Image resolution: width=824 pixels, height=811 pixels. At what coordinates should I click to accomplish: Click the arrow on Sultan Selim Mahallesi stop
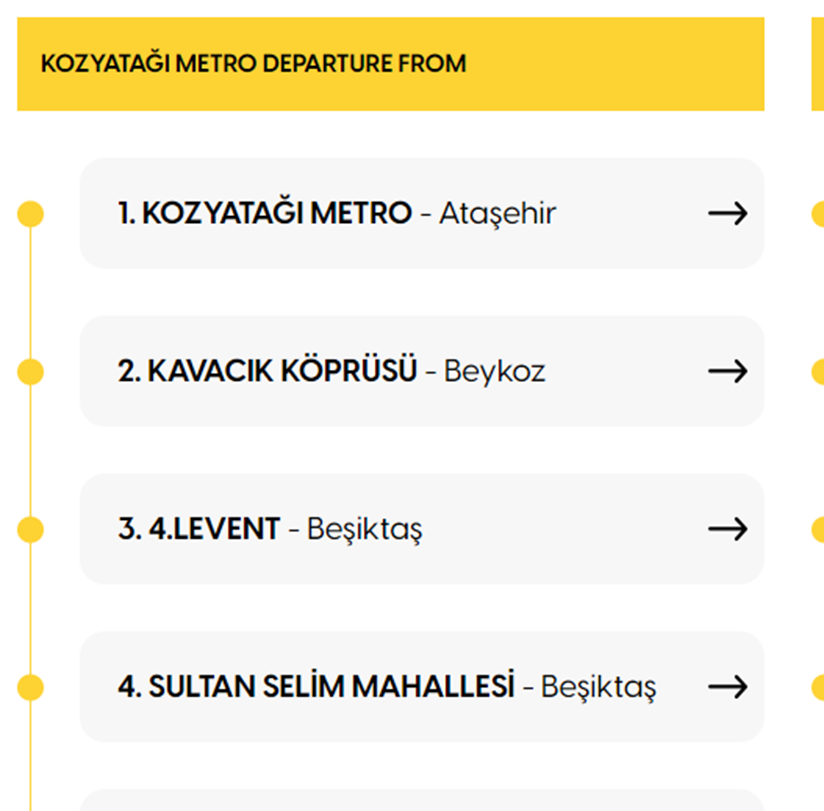727,687
